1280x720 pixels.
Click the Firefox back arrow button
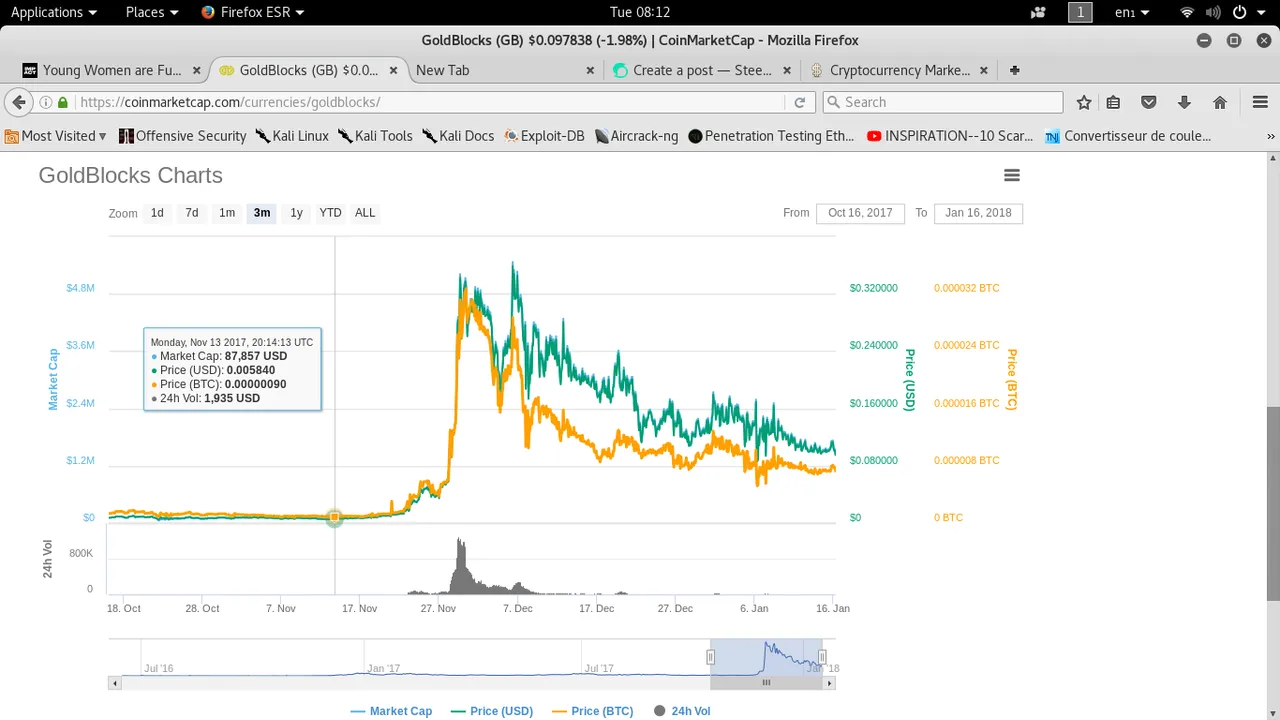18,102
